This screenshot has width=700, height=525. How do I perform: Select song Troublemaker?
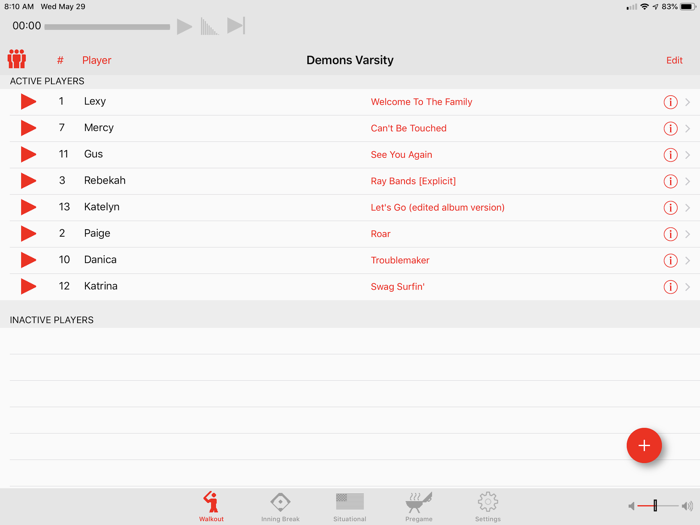(400, 260)
